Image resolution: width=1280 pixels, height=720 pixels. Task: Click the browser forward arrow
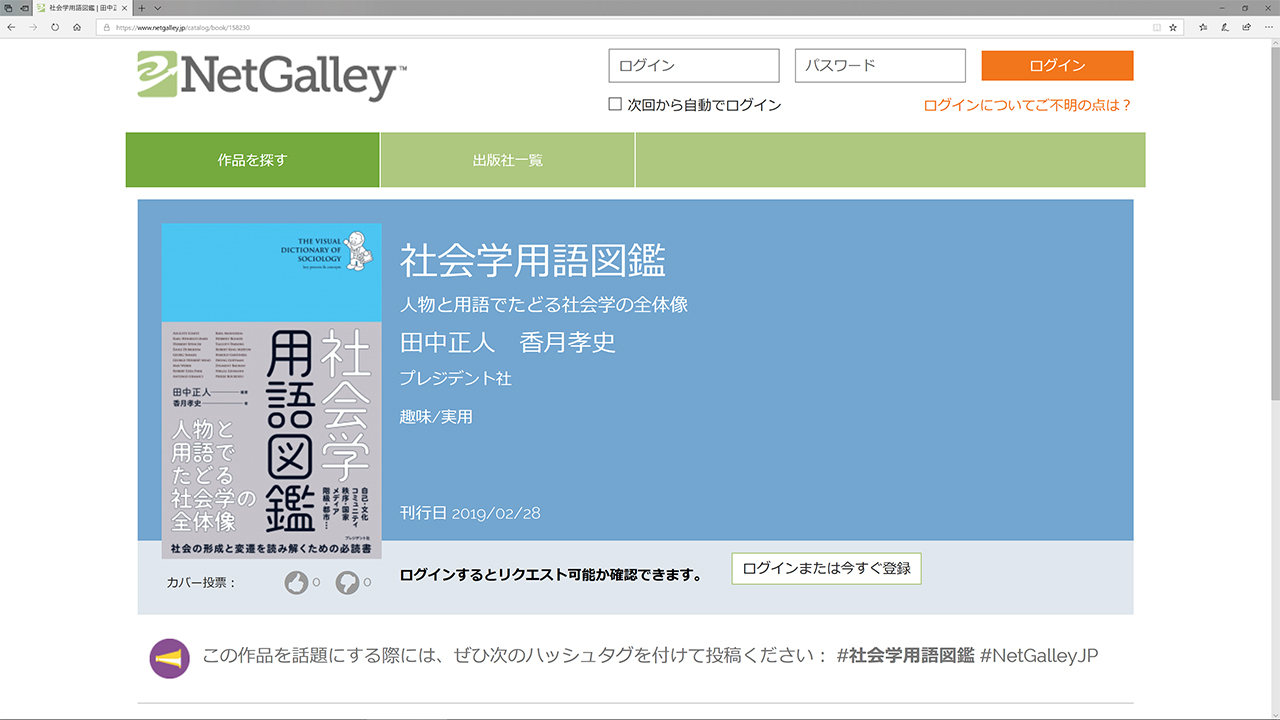tap(33, 27)
